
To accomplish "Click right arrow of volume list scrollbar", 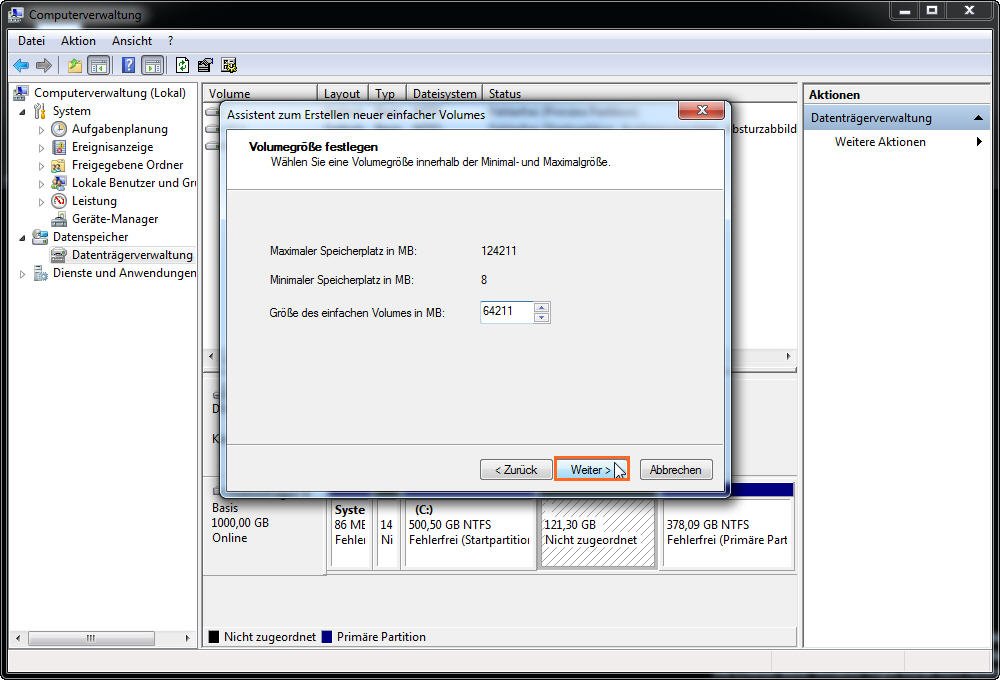I will (x=788, y=357).
